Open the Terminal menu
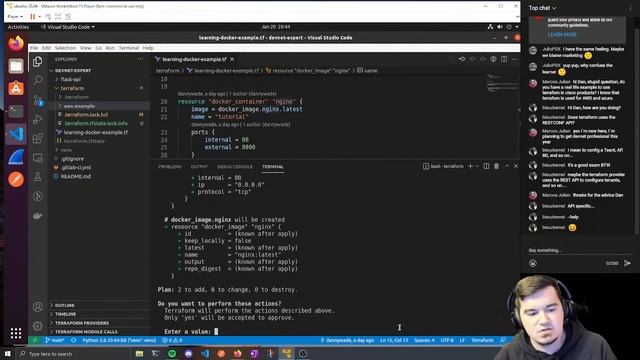Screen dimensions: 640x360 (x=129, y=48)
